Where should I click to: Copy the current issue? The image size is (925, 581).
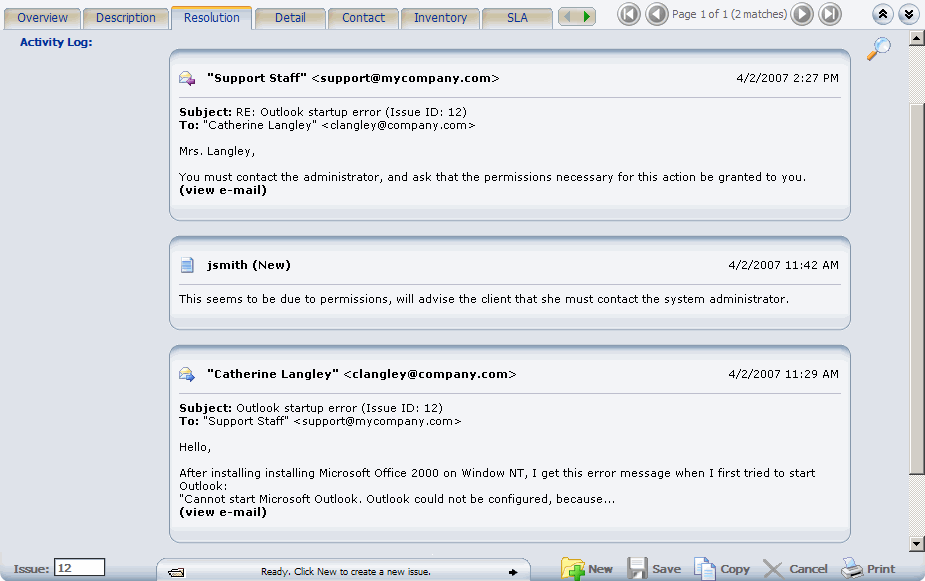(722, 569)
